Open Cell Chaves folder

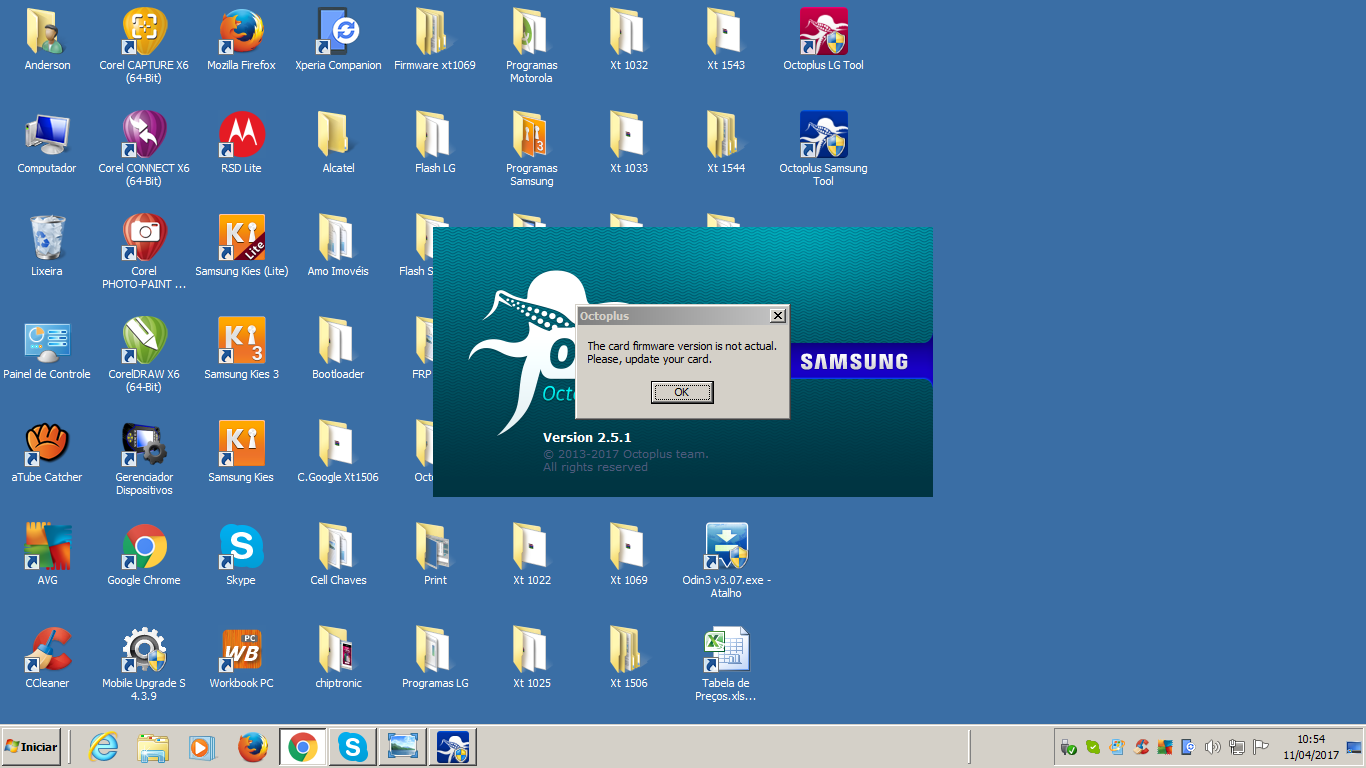pyautogui.click(x=338, y=555)
